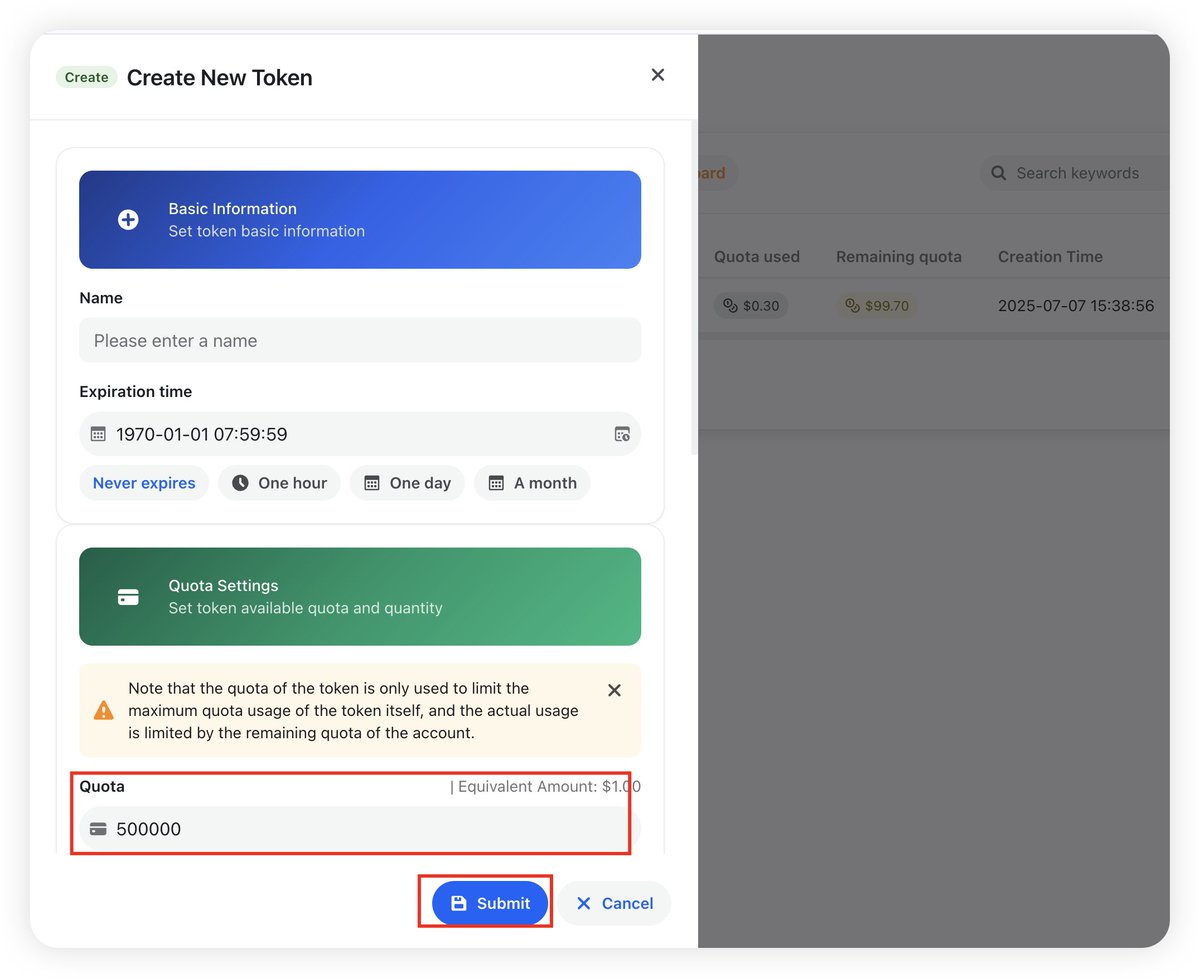Set expiration to One day

[407, 483]
